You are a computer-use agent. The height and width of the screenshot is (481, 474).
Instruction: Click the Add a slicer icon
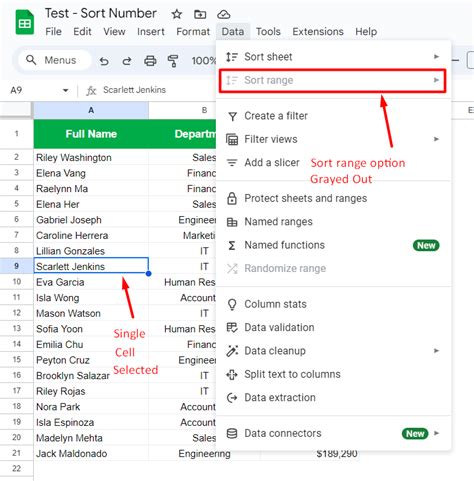pos(232,163)
